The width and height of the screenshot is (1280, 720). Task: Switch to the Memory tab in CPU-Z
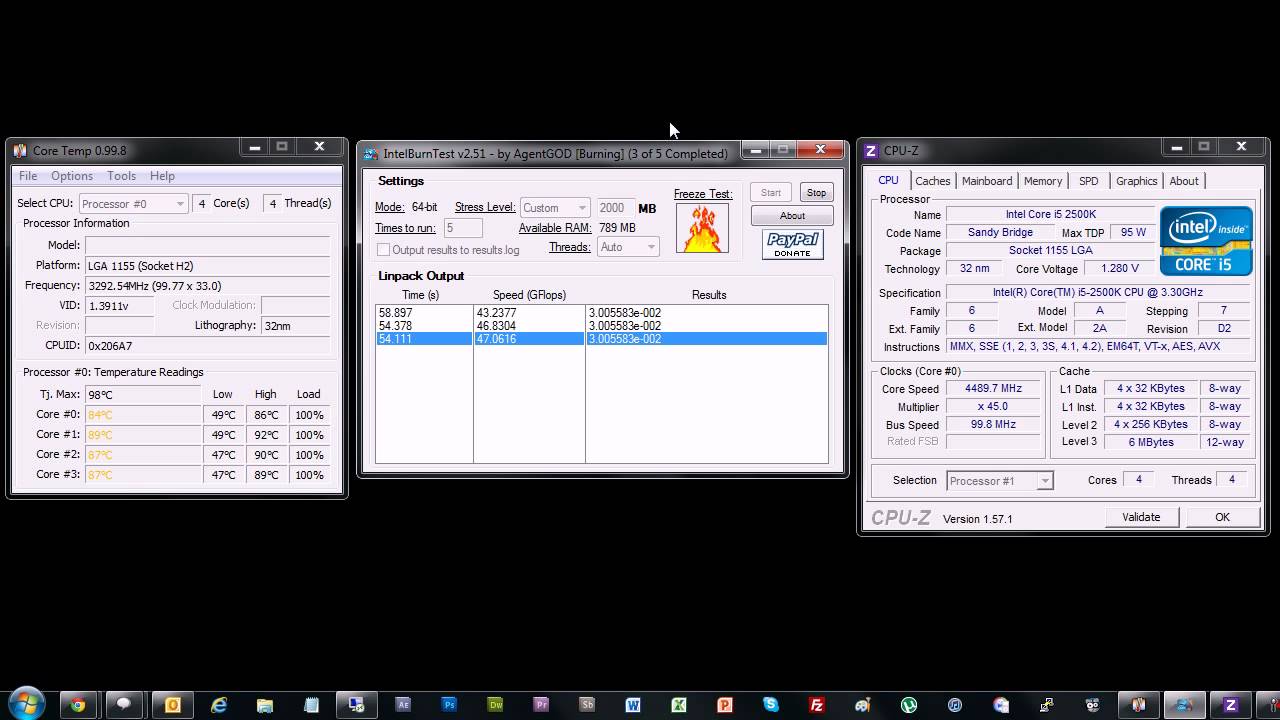(x=1043, y=181)
